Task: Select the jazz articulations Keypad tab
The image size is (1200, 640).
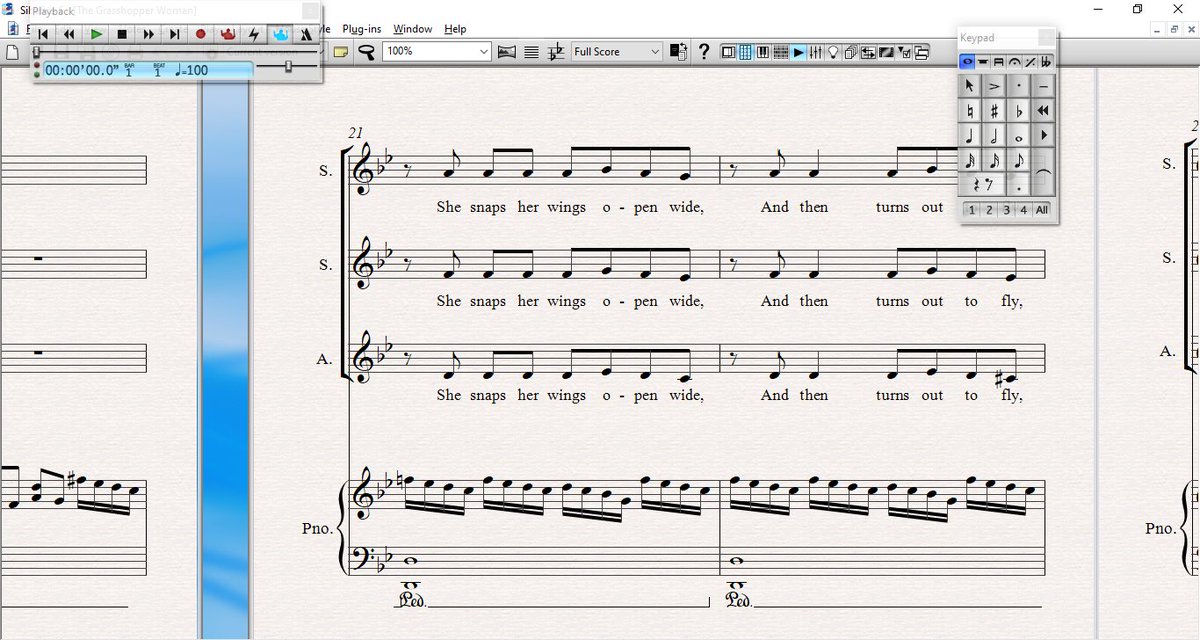Action: (1030, 62)
